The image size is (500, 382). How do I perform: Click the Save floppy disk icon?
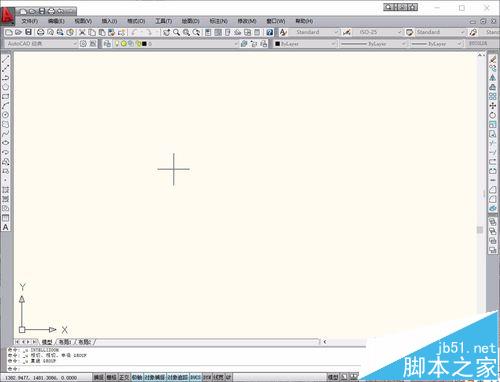pyautogui.click(x=29, y=32)
